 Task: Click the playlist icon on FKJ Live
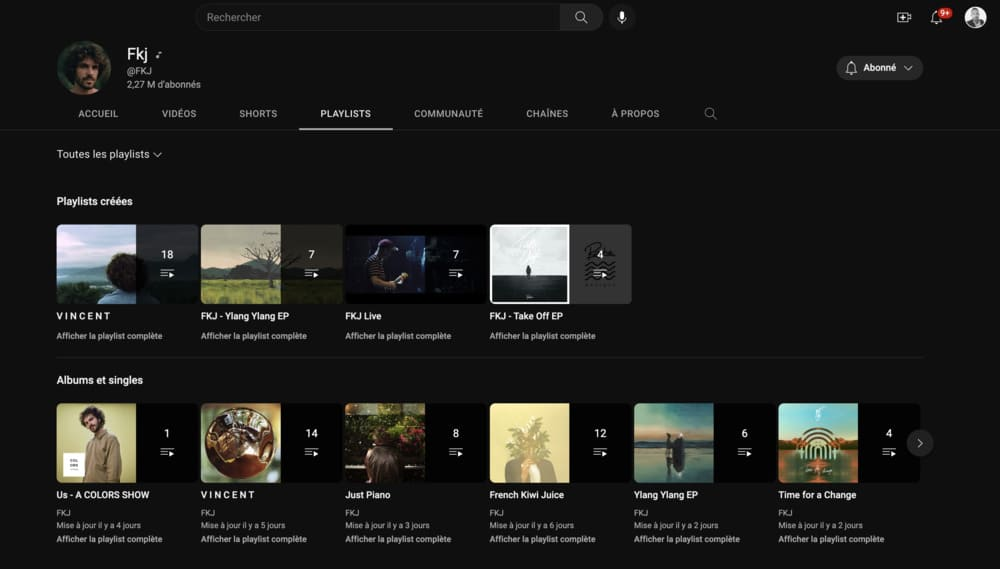[455, 273]
